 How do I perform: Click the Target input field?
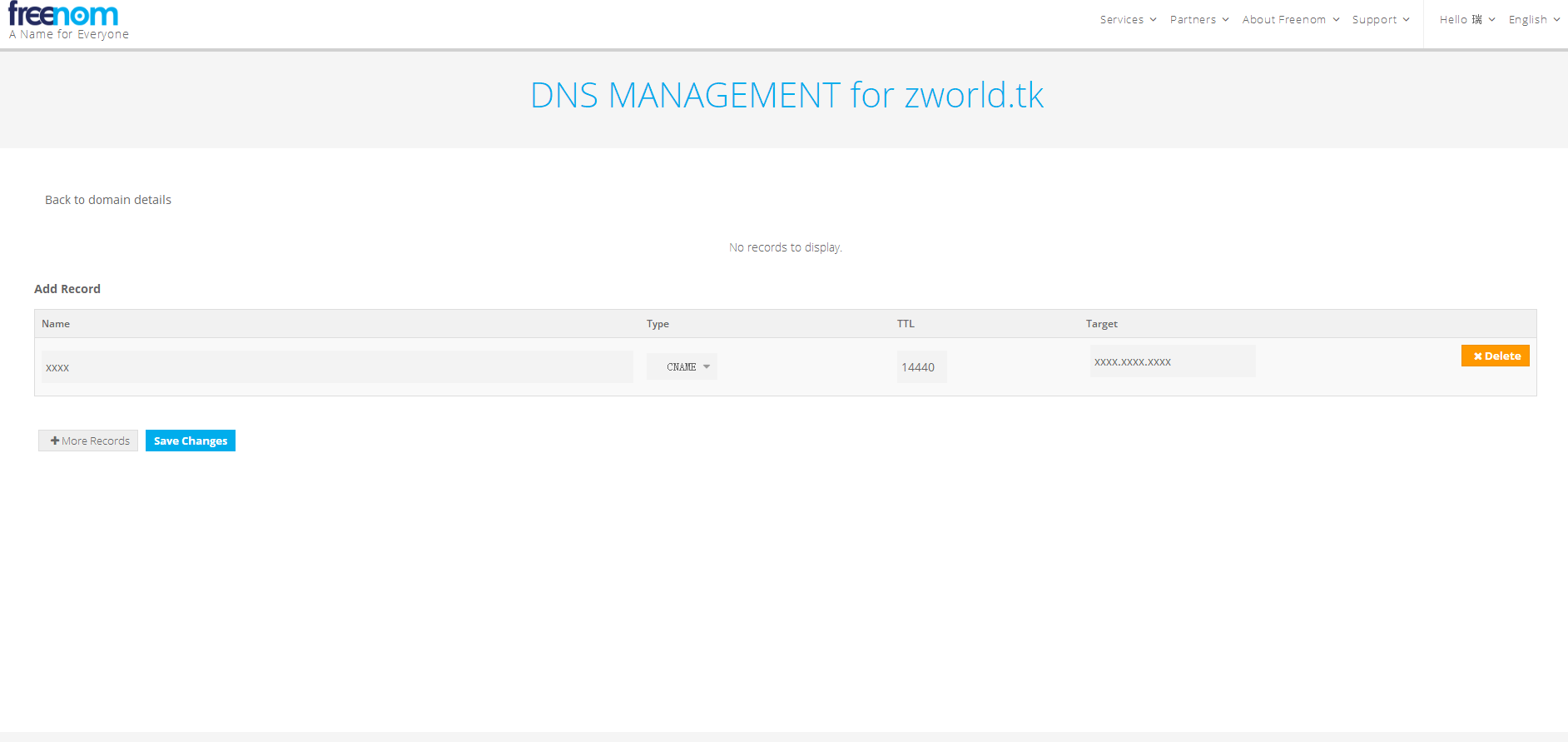click(1172, 361)
